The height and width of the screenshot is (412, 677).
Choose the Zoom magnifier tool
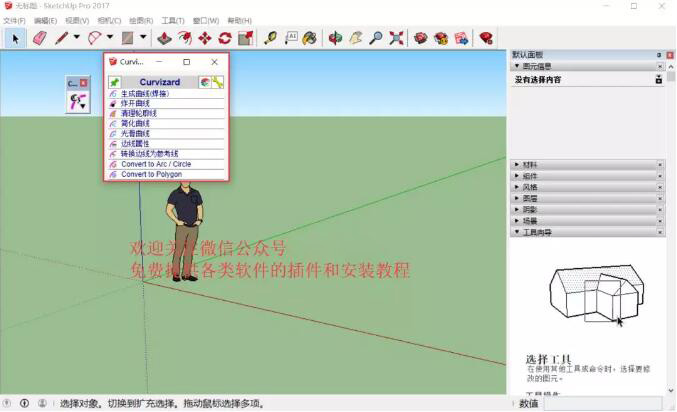tap(376, 38)
